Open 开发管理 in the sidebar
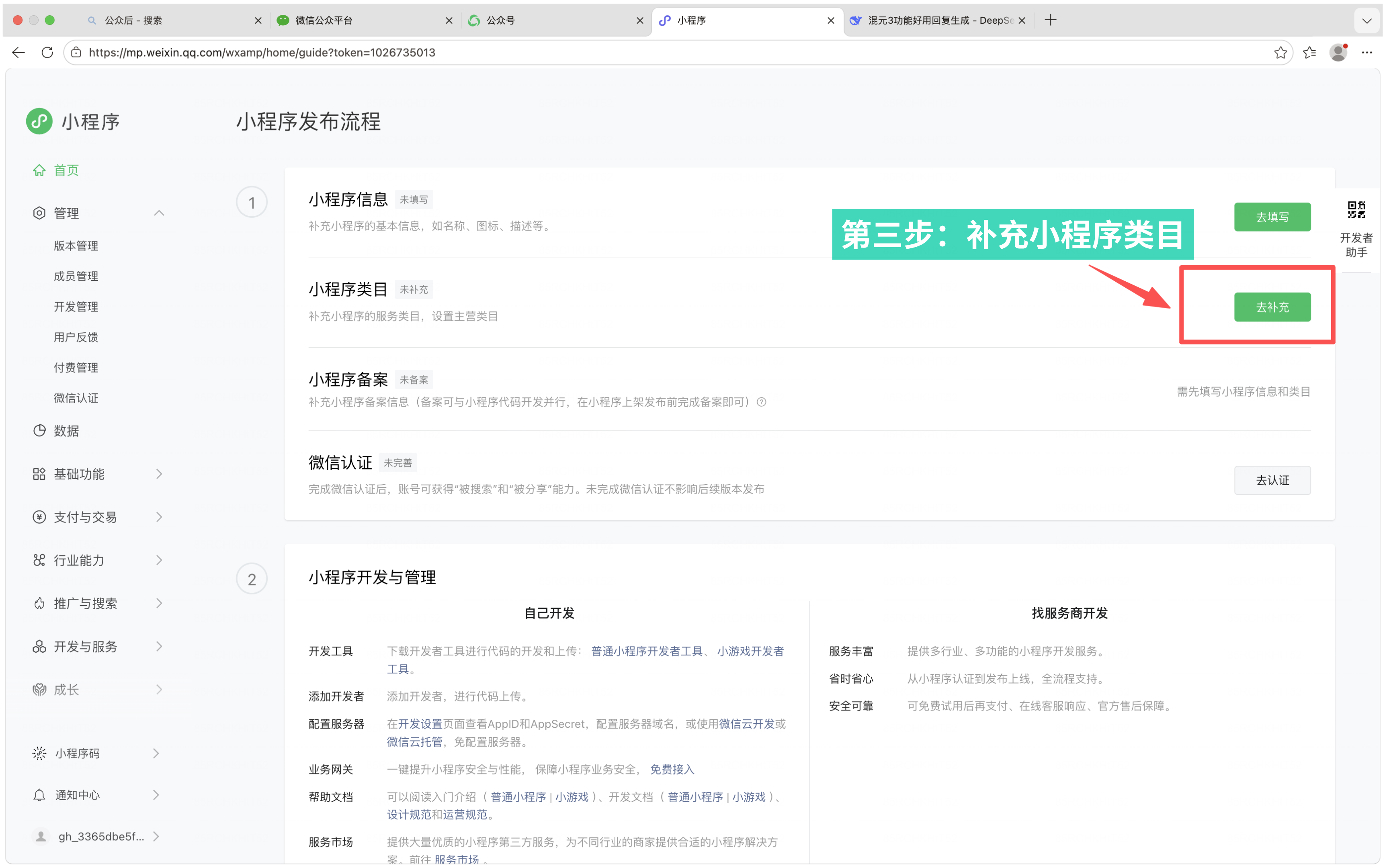This screenshot has width=1389, height=868. pyautogui.click(x=76, y=307)
